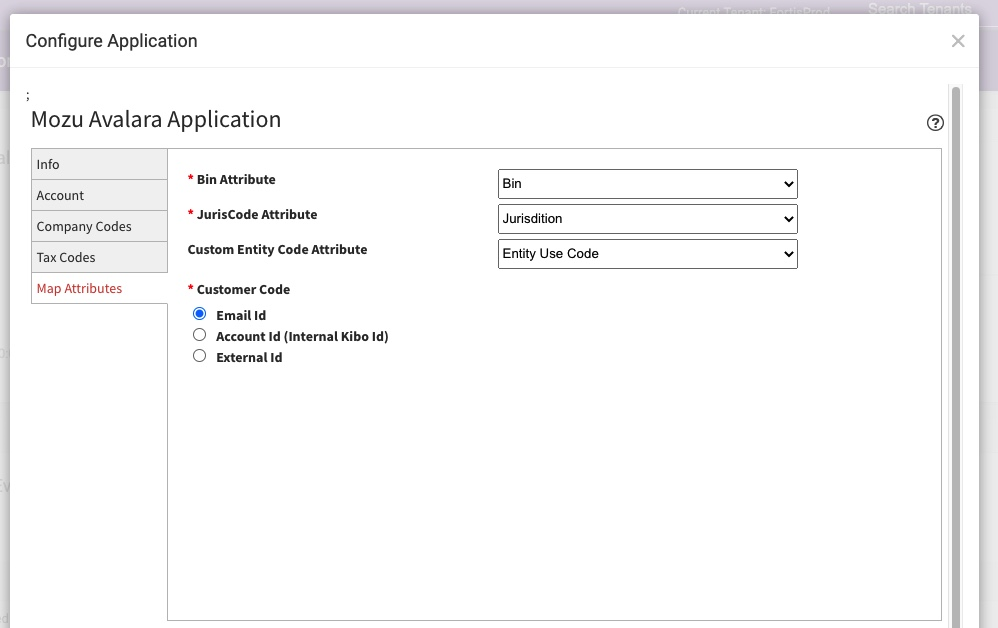Screen dimensions: 998x628
Task: Open the help icon for Mozu Avalara Application
Action: click(935, 122)
